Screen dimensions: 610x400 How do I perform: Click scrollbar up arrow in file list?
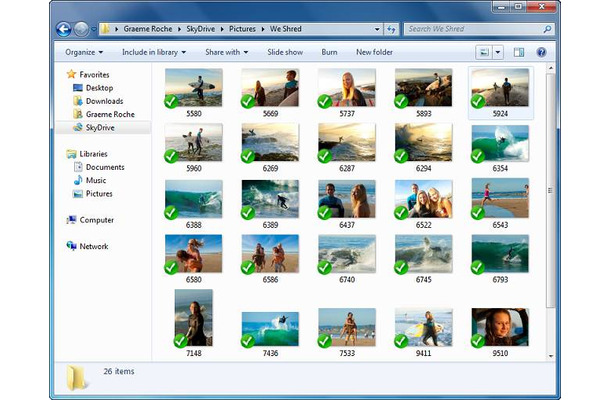pos(550,68)
